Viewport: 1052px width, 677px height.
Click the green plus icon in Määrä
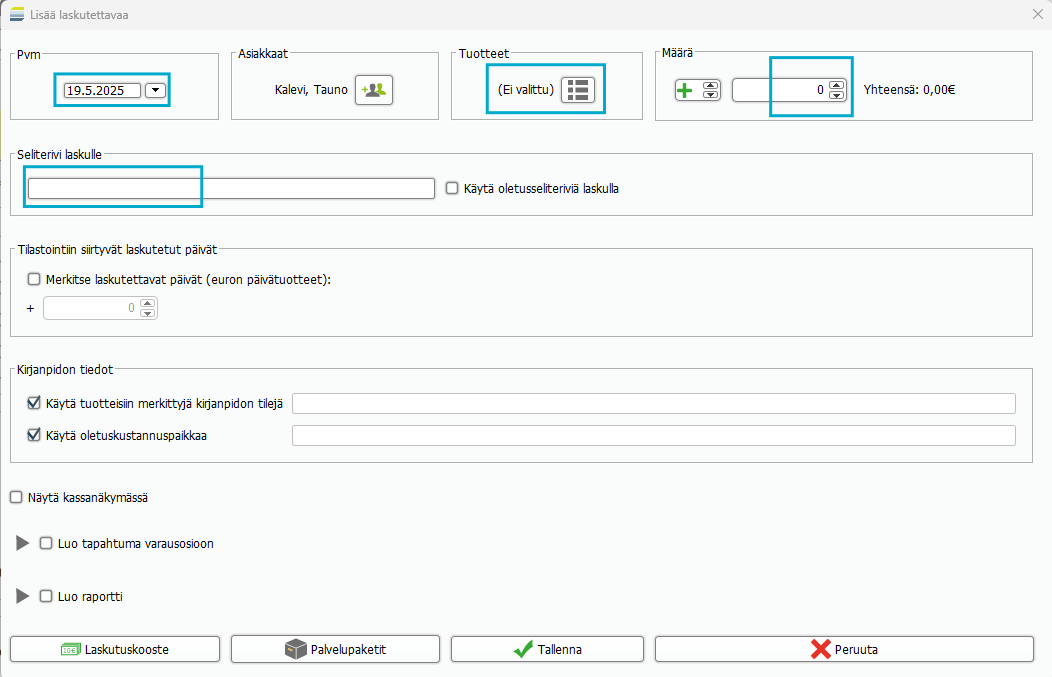684,90
